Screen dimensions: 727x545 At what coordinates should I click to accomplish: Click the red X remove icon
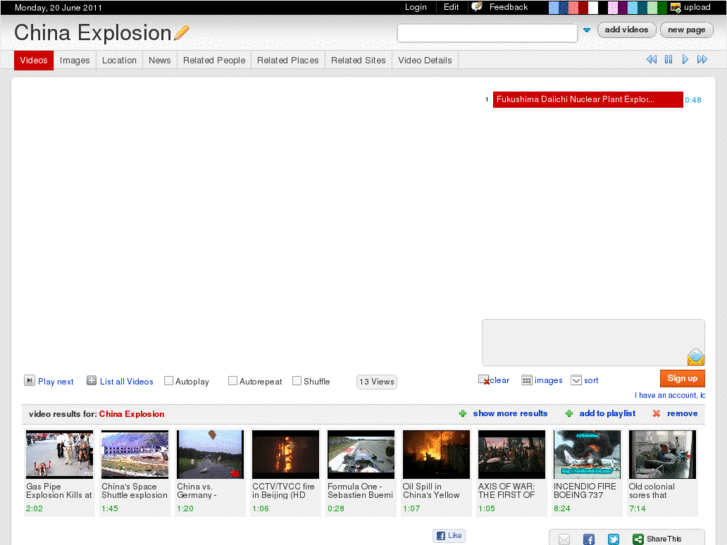tap(656, 413)
